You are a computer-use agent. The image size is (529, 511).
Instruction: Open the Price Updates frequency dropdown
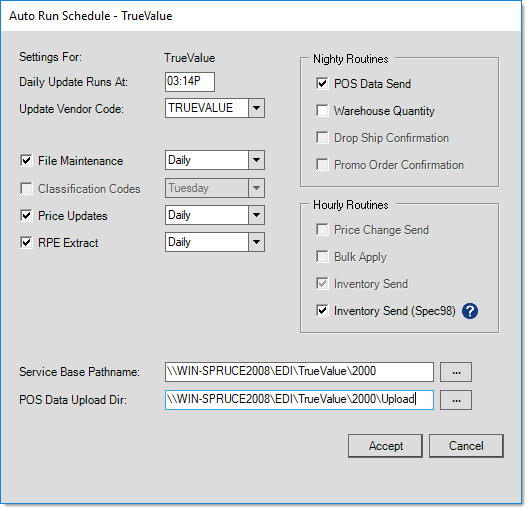click(x=256, y=215)
